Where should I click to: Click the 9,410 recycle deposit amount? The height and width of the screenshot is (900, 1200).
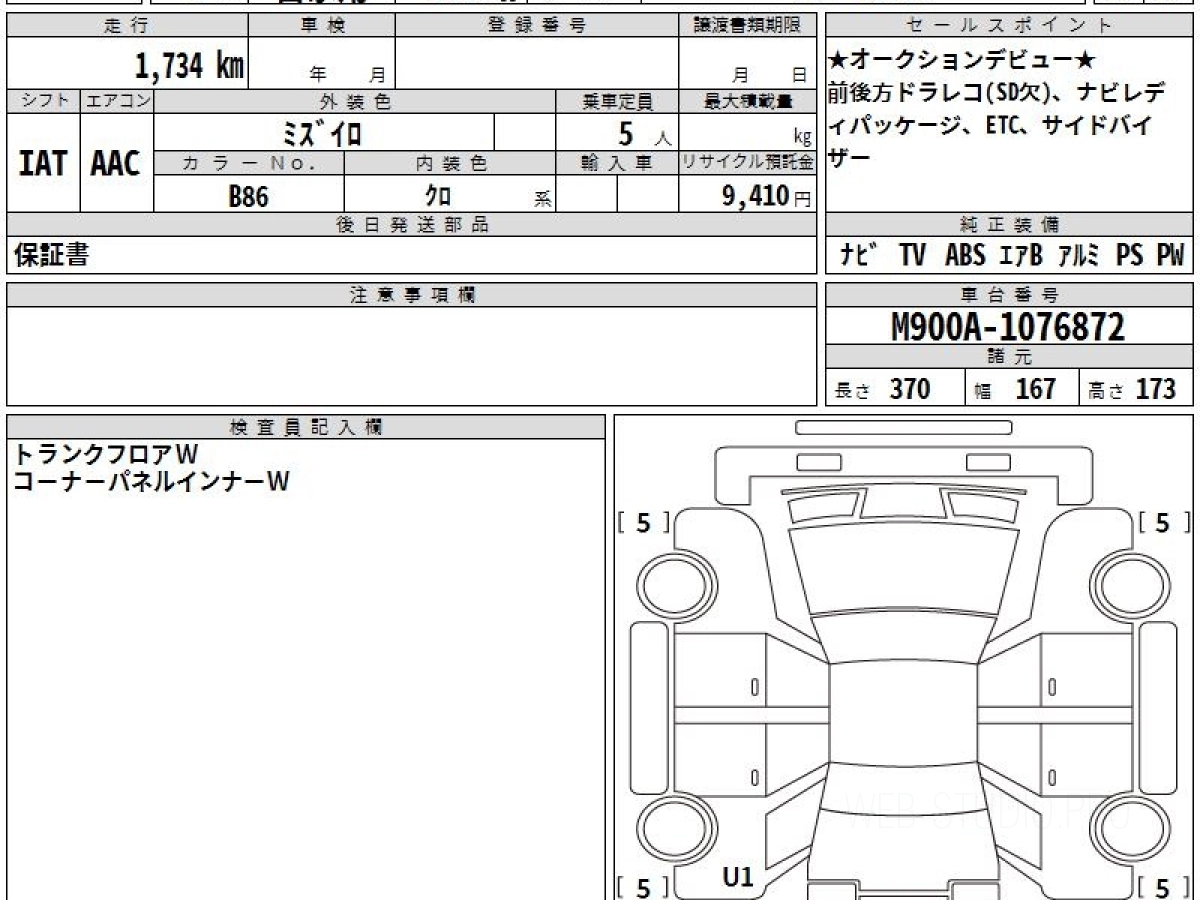point(756,196)
